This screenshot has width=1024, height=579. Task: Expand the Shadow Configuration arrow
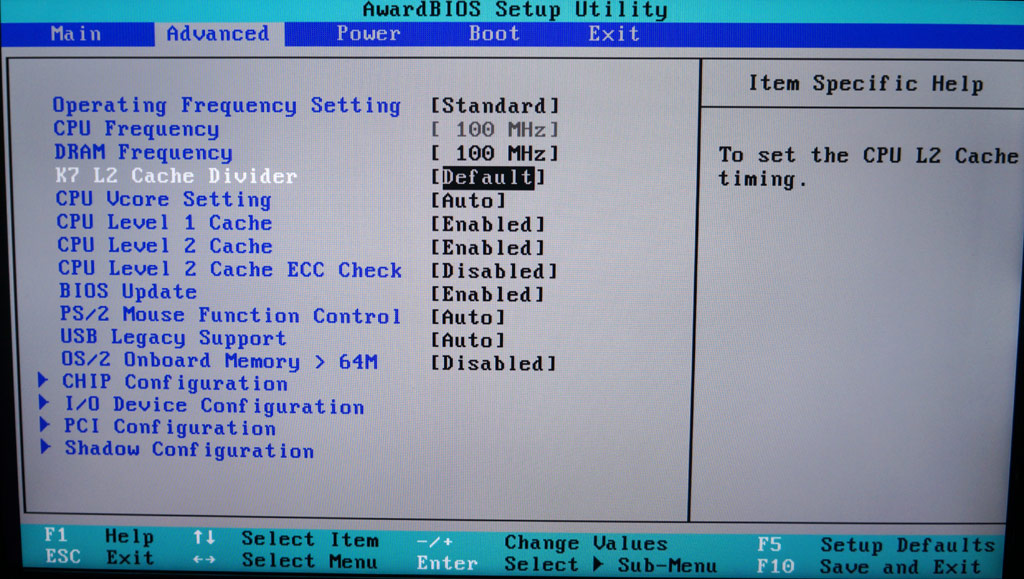46,446
